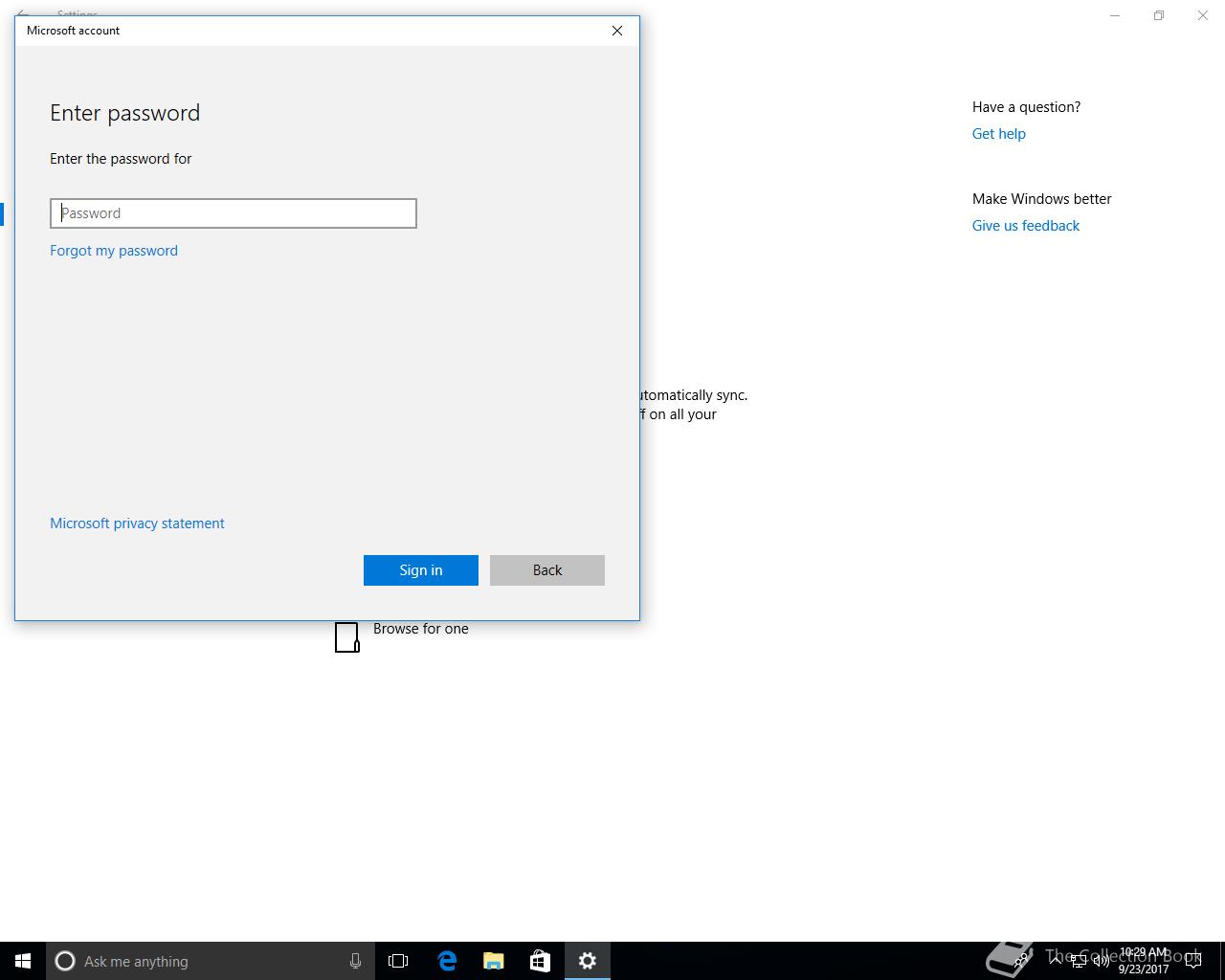Click the Cortana microphone icon
This screenshot has width=1225, height=980.
tap(355, 961)
